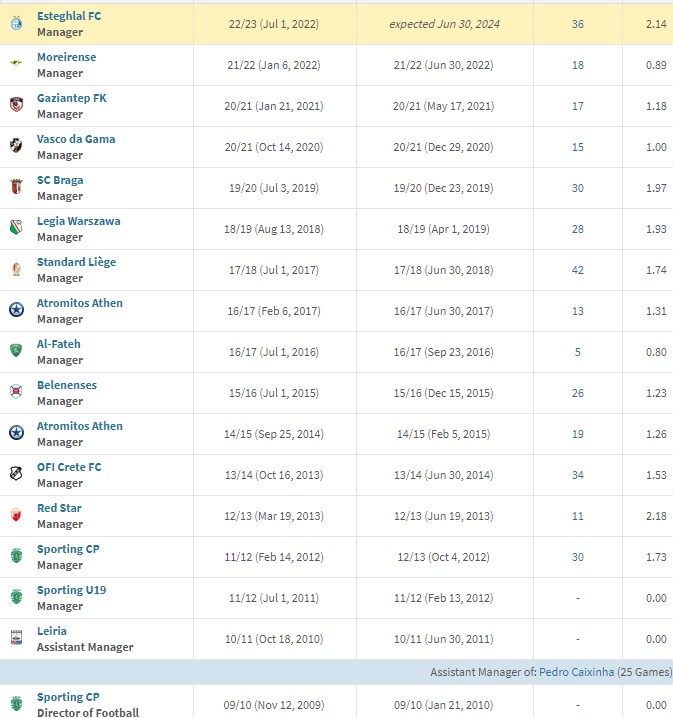Open the Red Star club link
This screenshot has width=673, height=718.
pyautogui.click(x=59, y=508)
